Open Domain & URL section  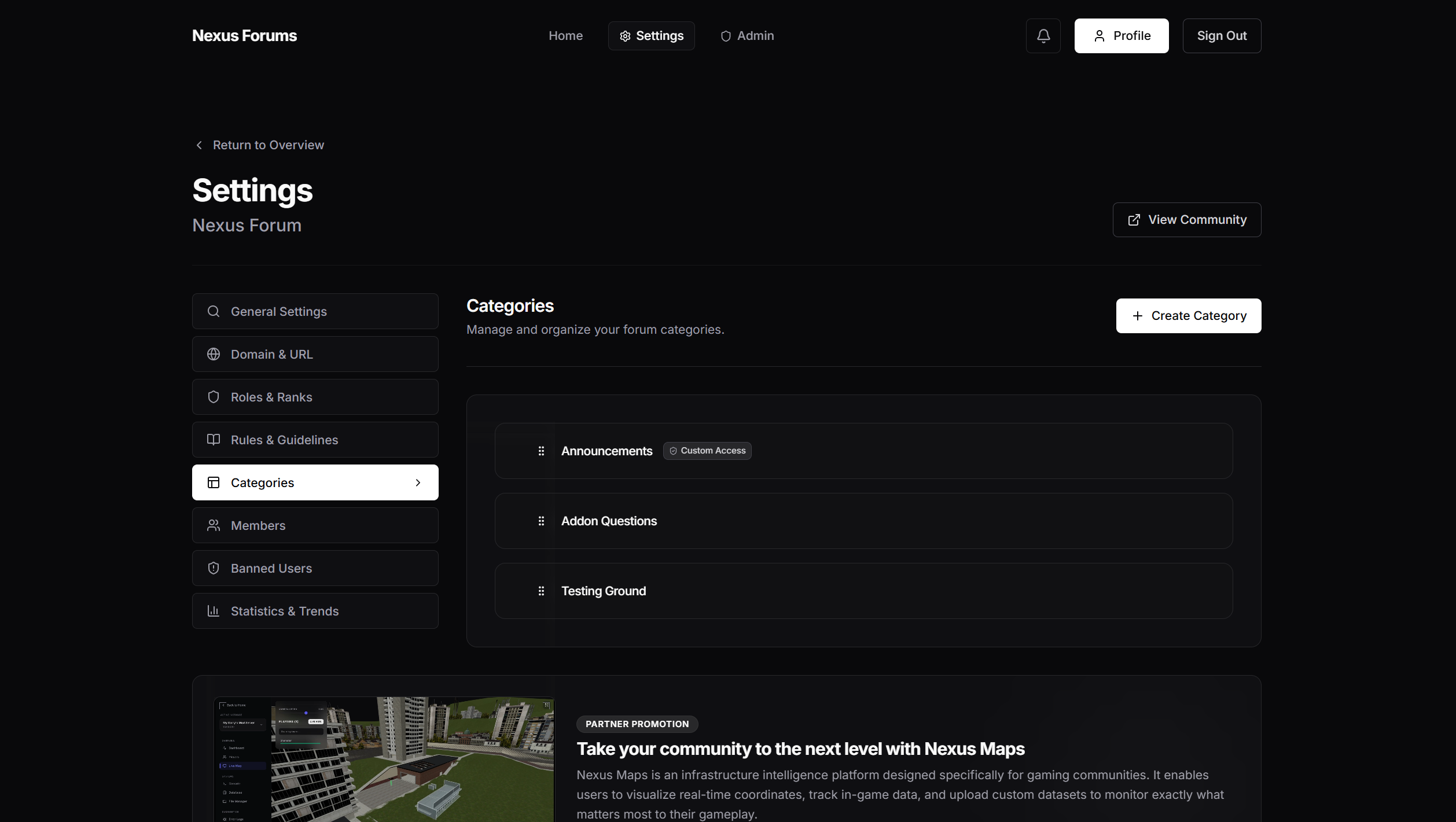point(315,354)
